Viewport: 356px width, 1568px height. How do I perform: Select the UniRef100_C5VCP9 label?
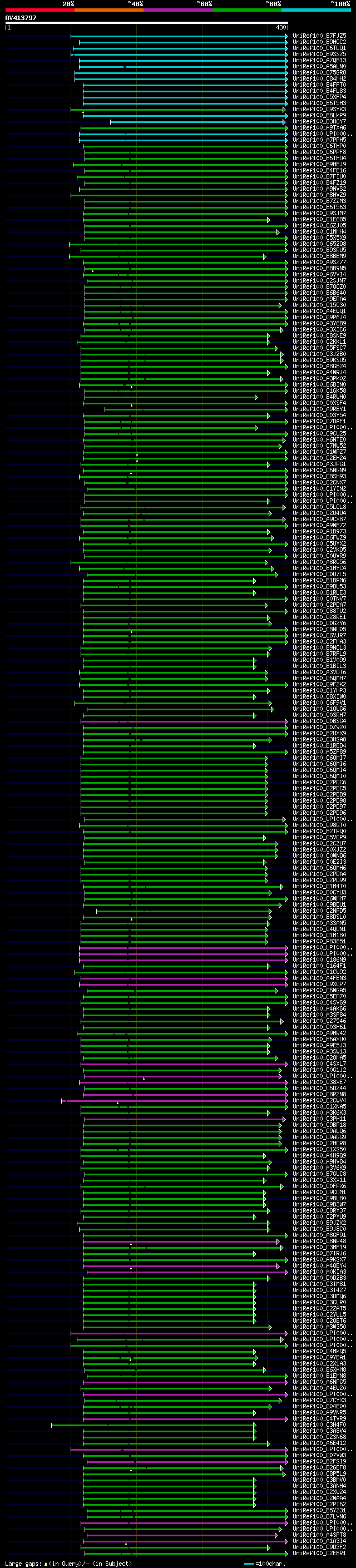pyautogui.click(x=319, y=837)
